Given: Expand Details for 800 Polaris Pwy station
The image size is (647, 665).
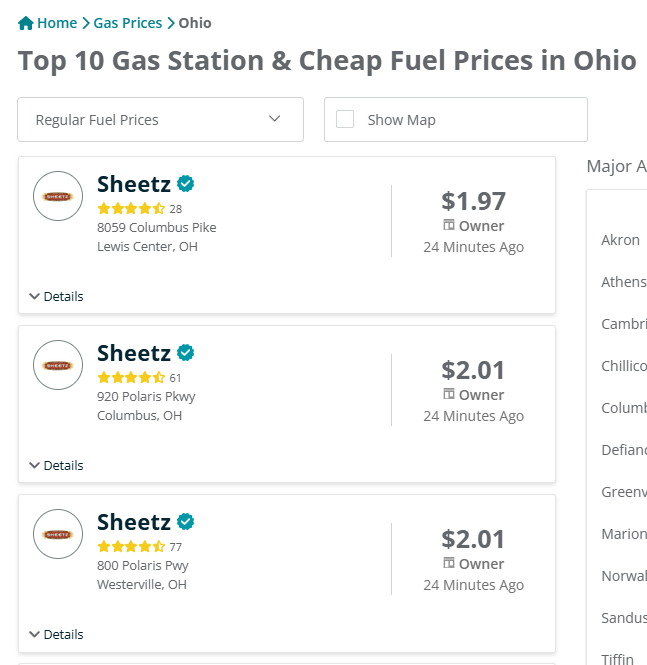Looking at the screenshot, I should tap(56, 634).
